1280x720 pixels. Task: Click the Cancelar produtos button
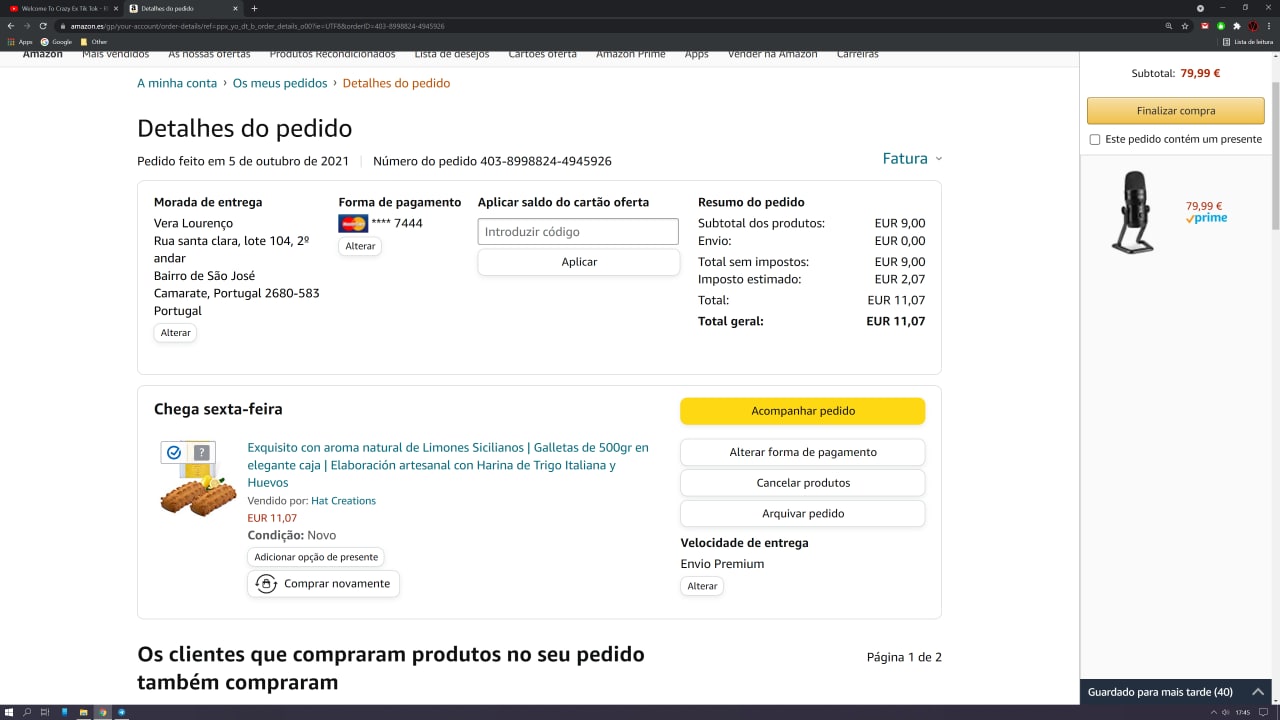tap(802, 483)
